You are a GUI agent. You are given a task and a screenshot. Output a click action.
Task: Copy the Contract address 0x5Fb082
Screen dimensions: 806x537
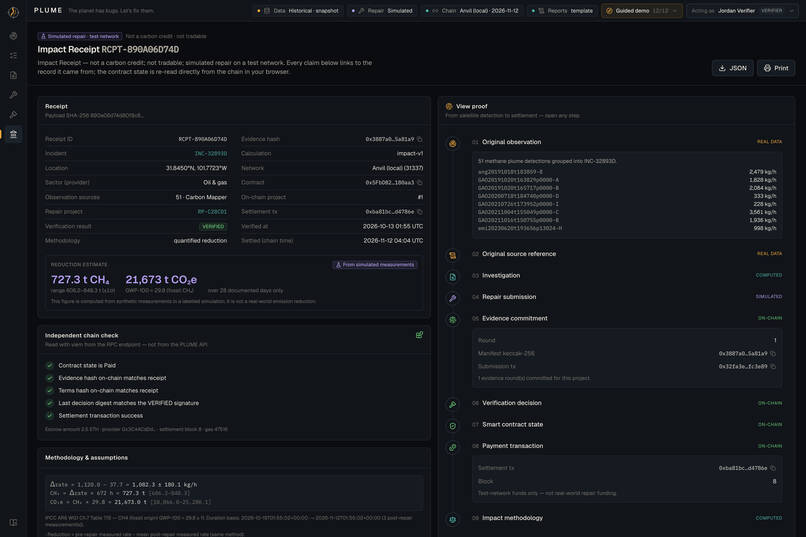pyautogui.click(x=420, y=182)
